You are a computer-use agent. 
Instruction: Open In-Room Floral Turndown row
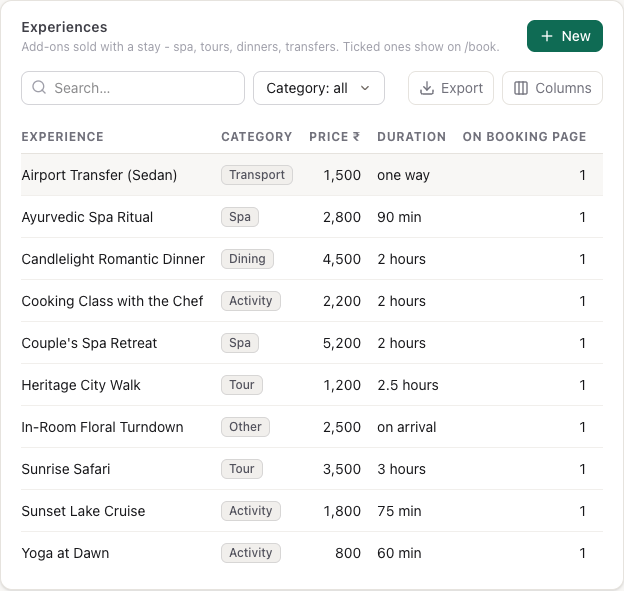coord(312,427)
